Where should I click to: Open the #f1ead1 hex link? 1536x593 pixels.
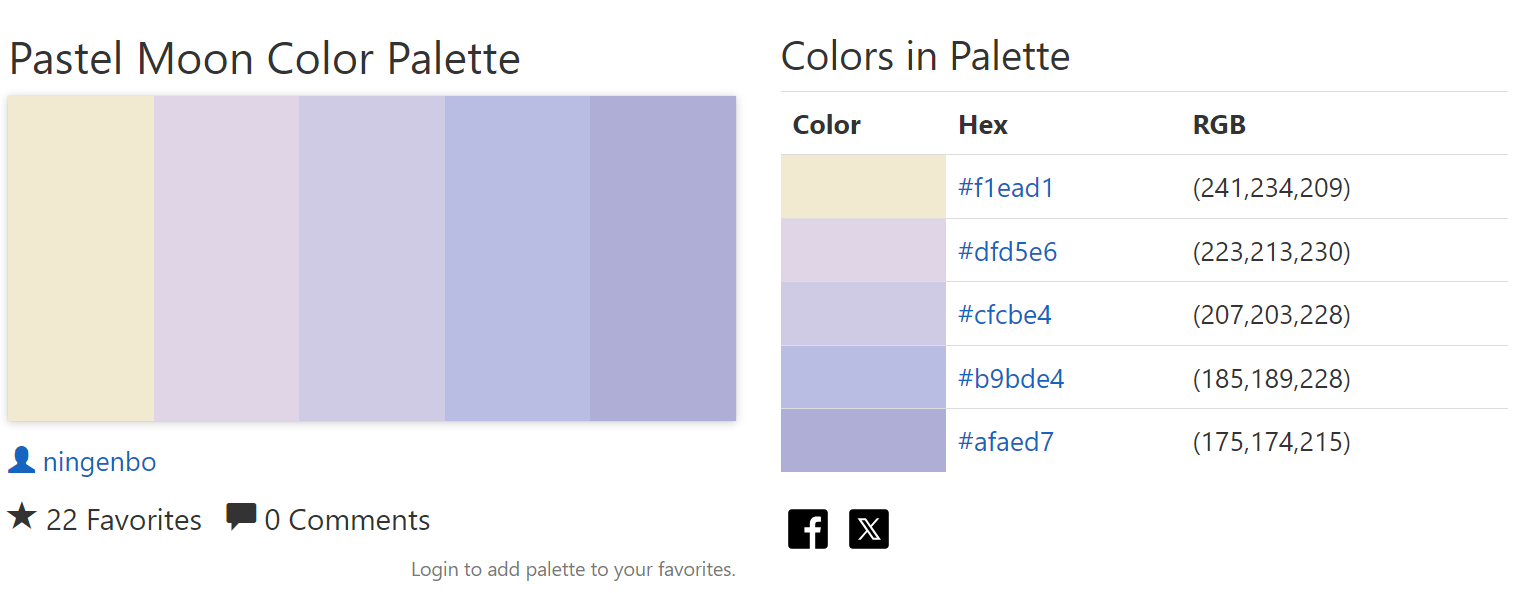(1006, 188)
